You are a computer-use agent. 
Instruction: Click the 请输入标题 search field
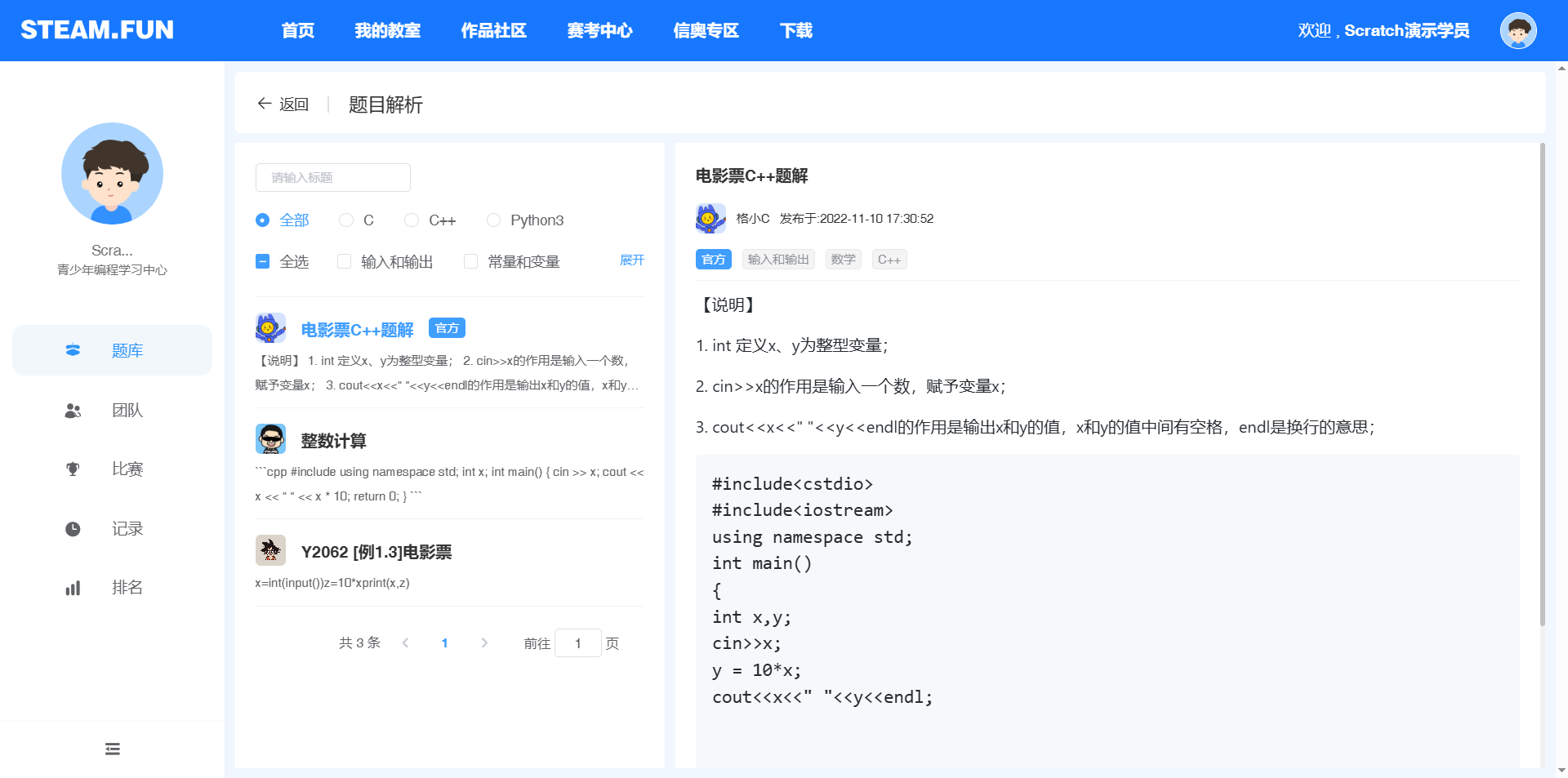coord(333,178)
